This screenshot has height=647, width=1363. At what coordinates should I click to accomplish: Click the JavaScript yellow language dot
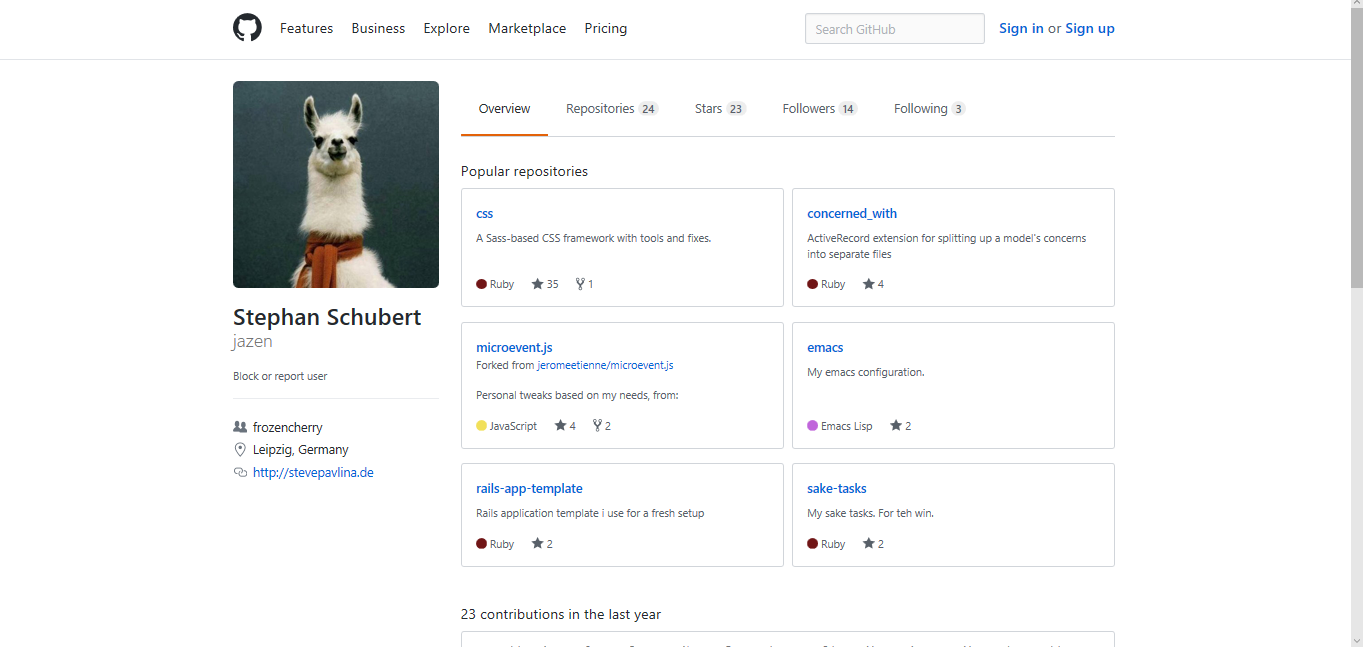coord(481,426)
